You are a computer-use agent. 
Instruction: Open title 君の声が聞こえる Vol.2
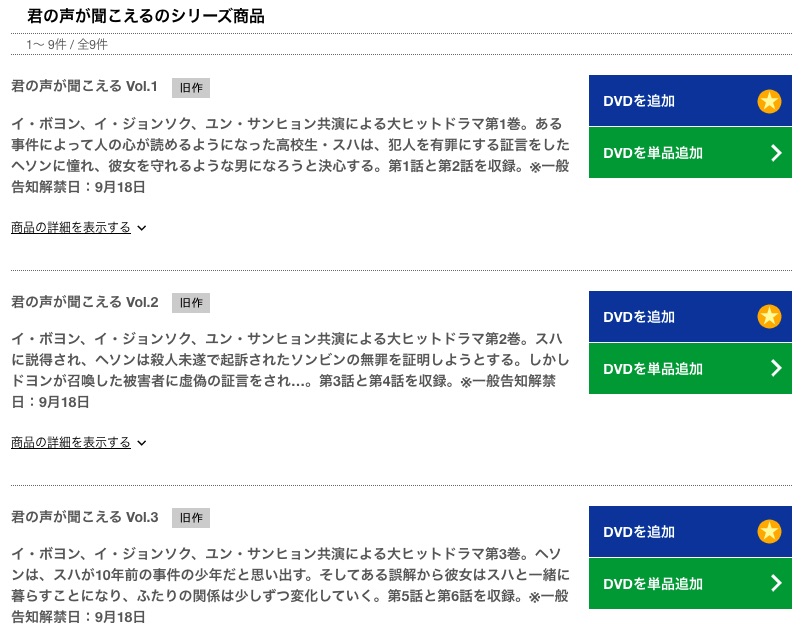tap(84, 302)
